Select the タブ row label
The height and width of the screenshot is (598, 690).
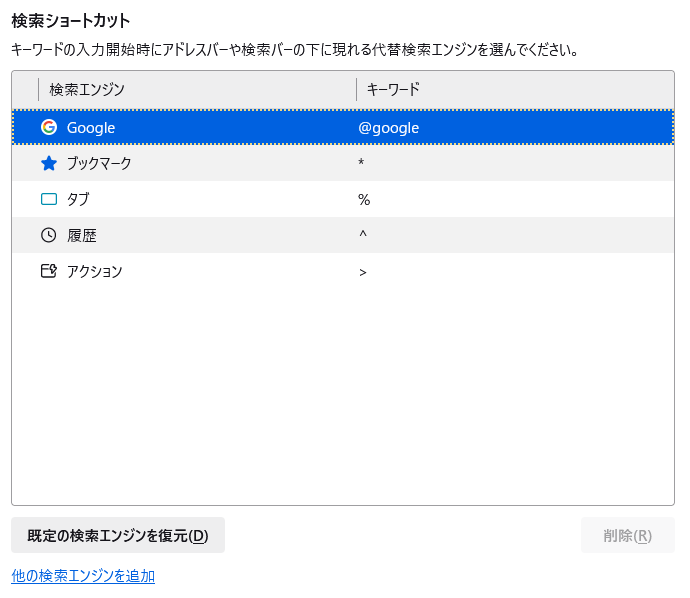point(78,199)
